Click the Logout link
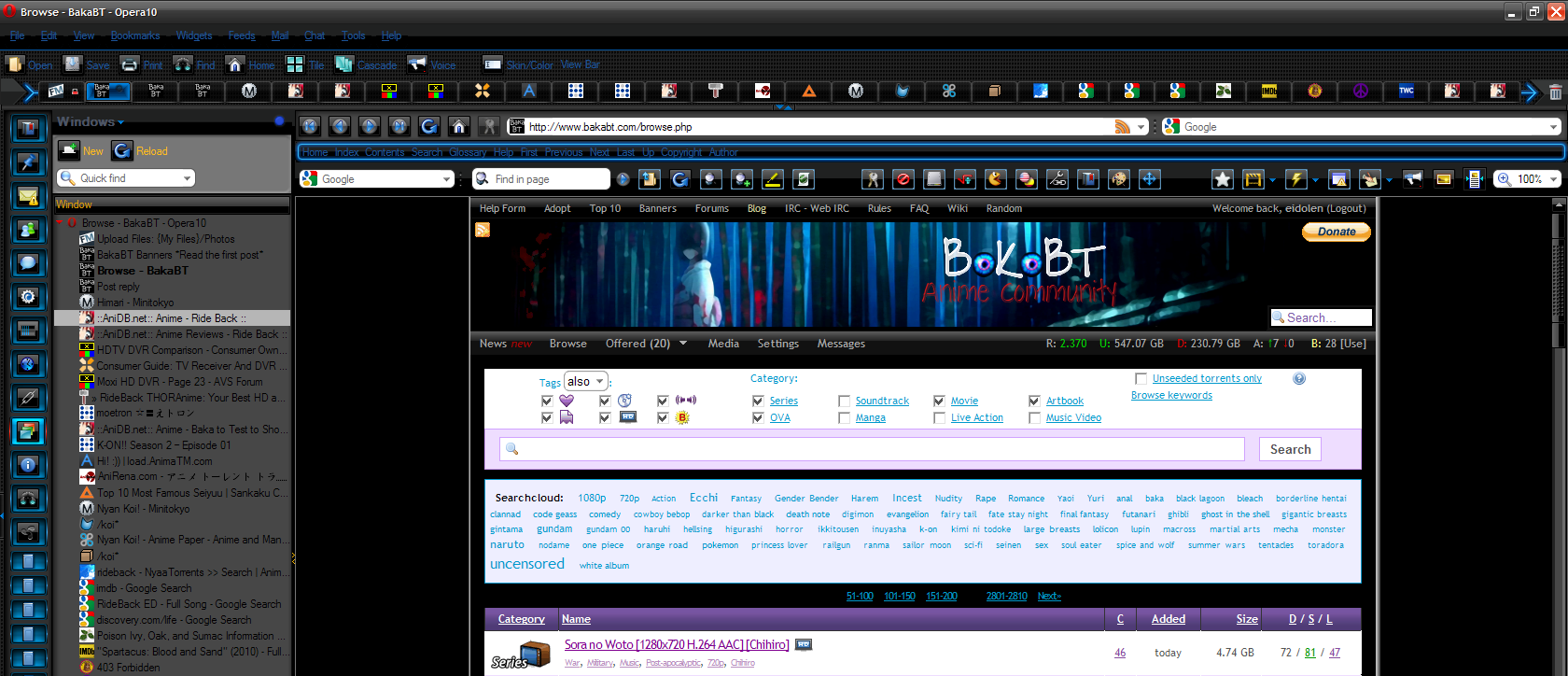 [1346, 208]
